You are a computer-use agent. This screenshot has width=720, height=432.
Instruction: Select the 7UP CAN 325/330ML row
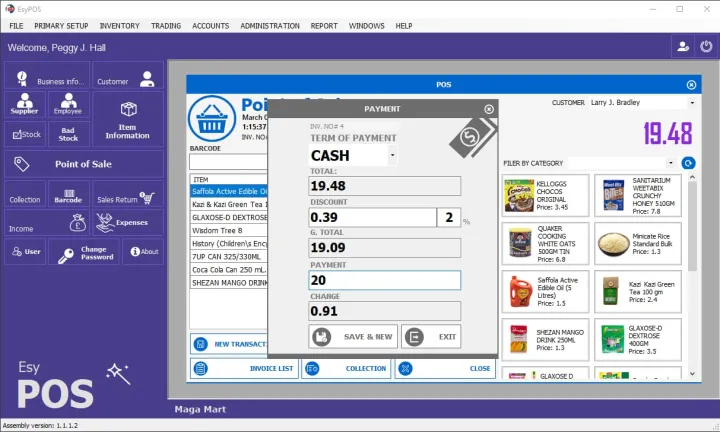click(229, 257)
